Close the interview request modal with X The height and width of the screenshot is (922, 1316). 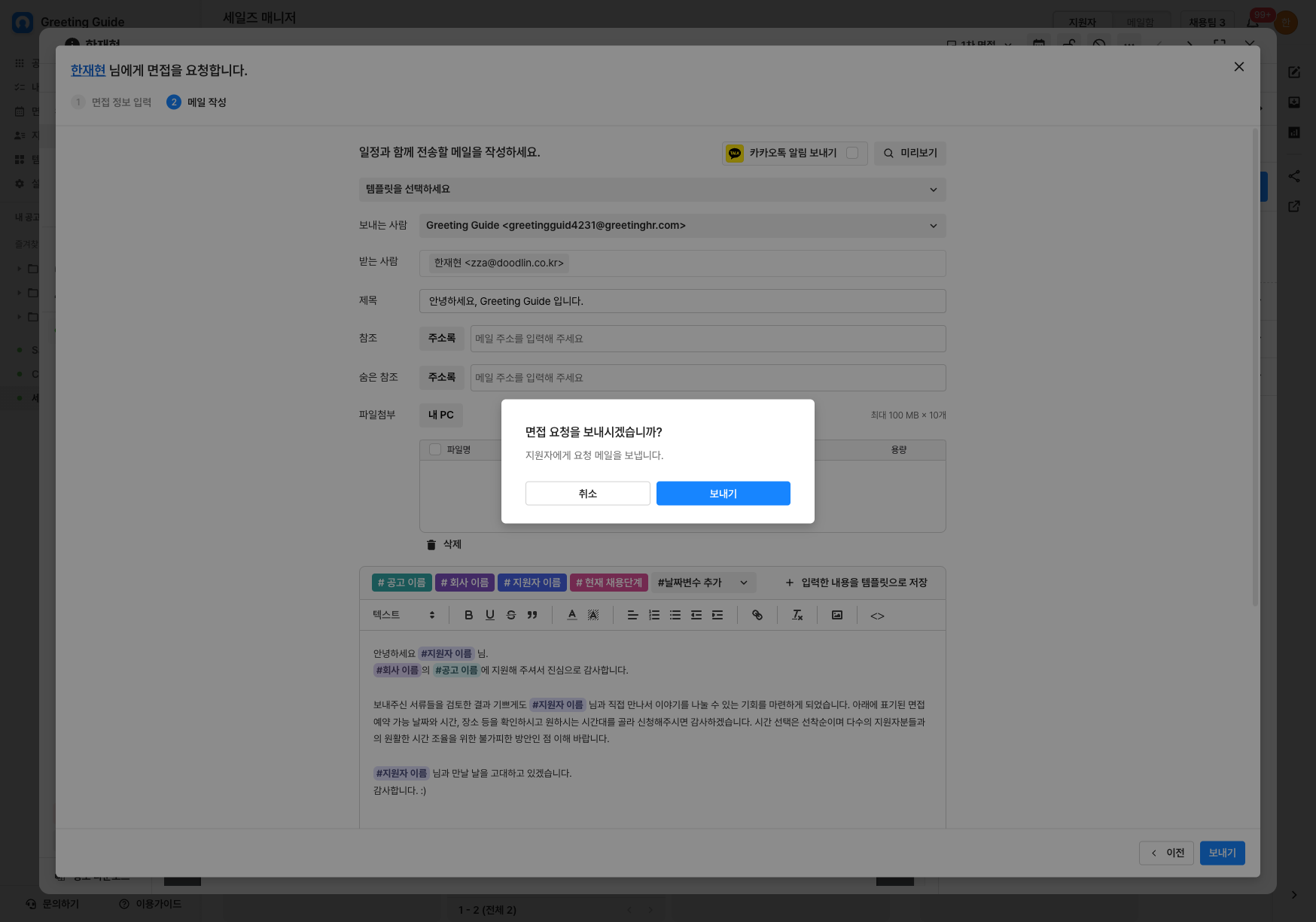coord(1238,67)
